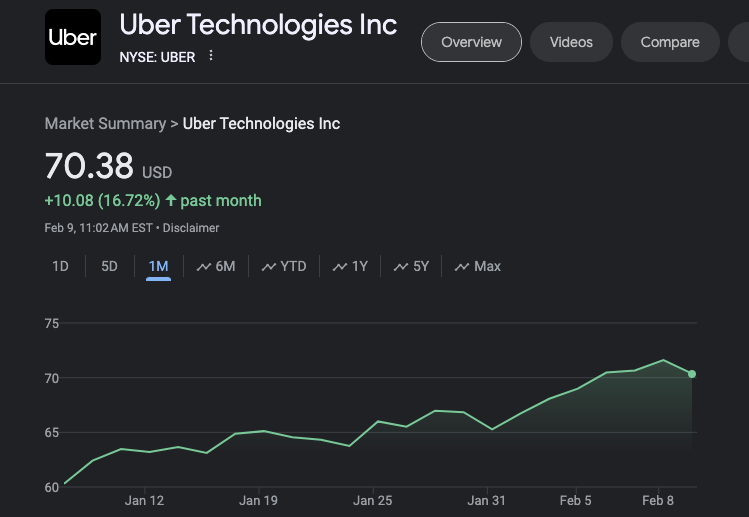Choose the 1M time range
The height and width of the screenshot is (517, 749).
click(158, 266)
